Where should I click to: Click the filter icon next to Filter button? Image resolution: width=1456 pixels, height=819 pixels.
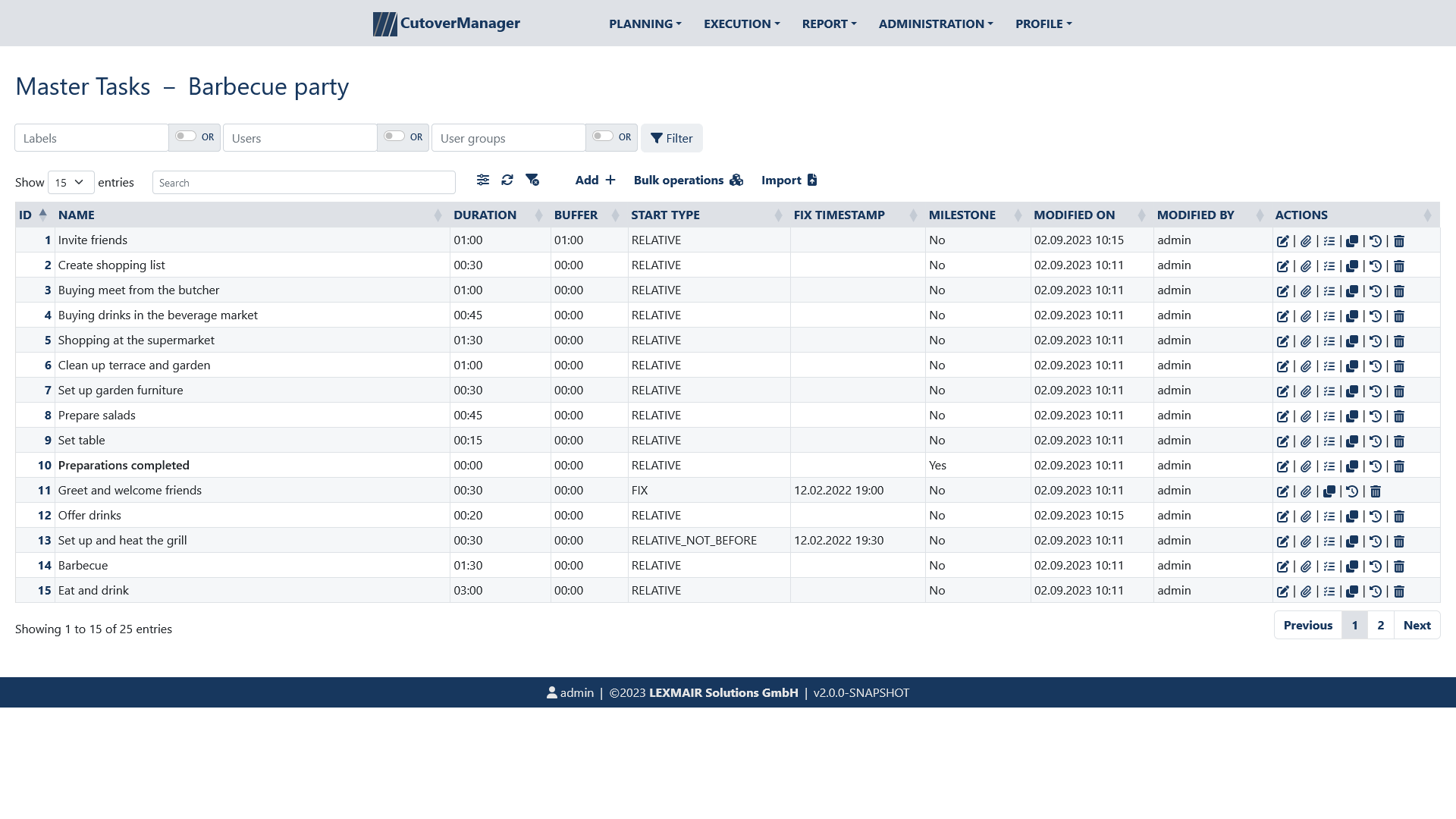(657, 138)
